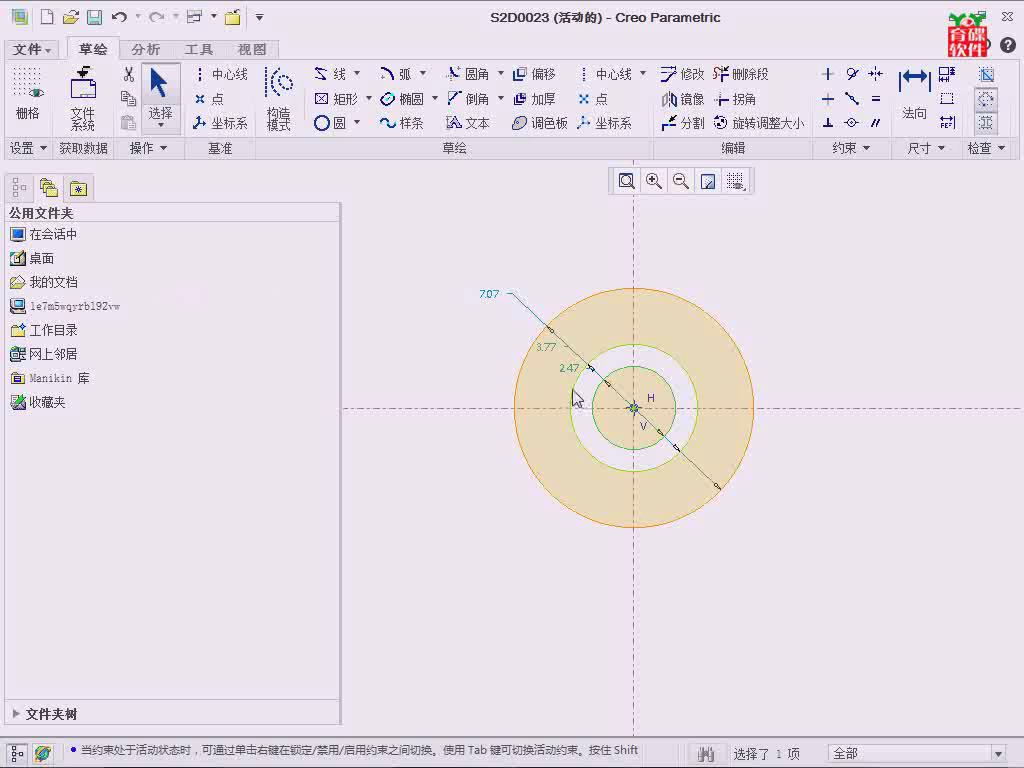
Task: Open In Session (在会话中) folder
Action: coord(43,234)
